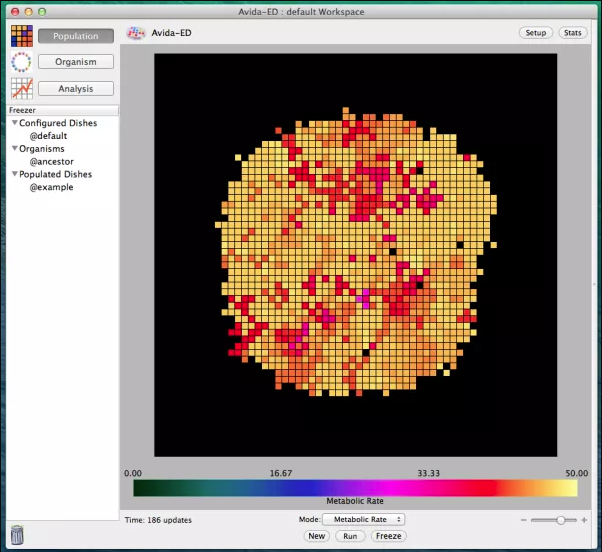Image resolution: width=602 pixels, height=552 pixels.
Task: Collapse the Configured Dishes section
Action: click(x=15, y=123)
